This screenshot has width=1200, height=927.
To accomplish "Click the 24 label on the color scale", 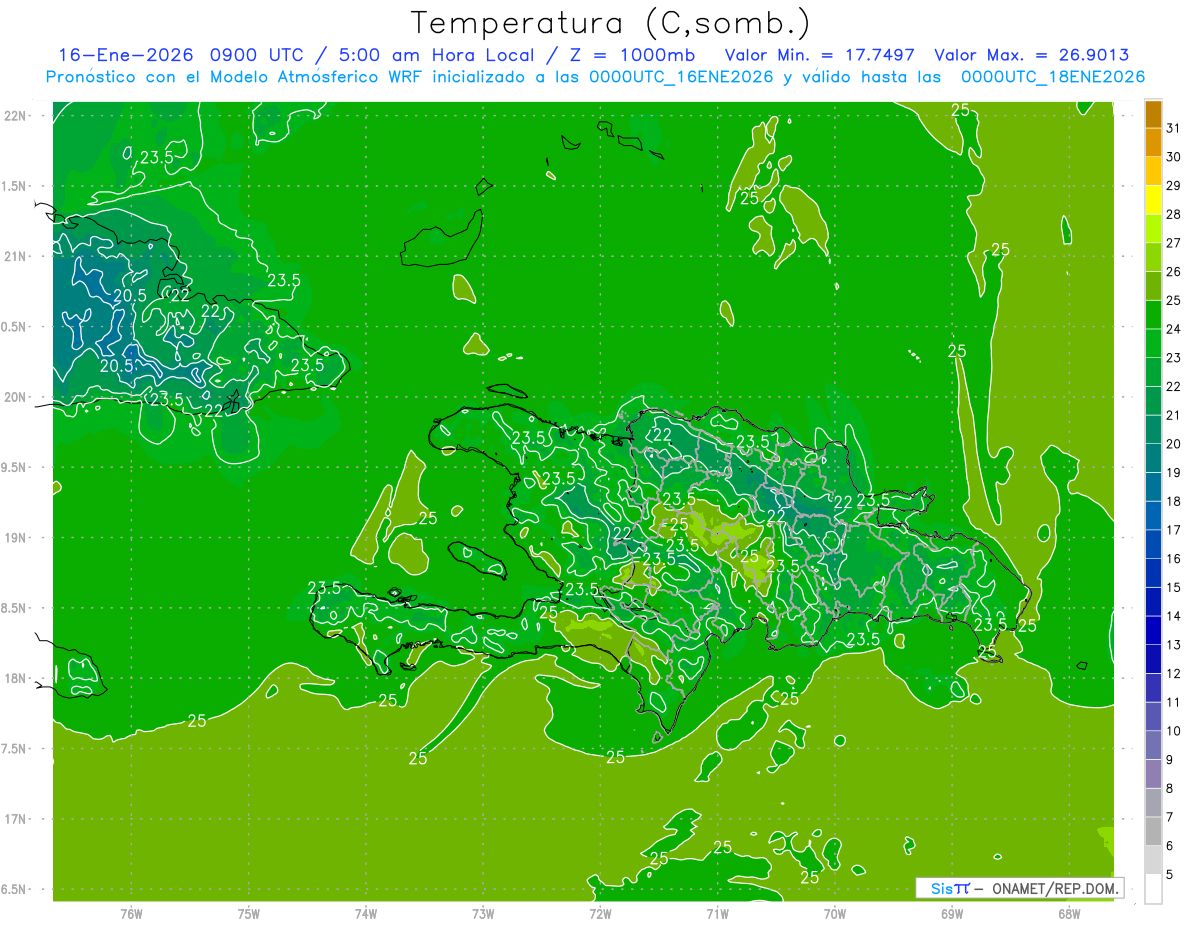I will click(1173, 329).
